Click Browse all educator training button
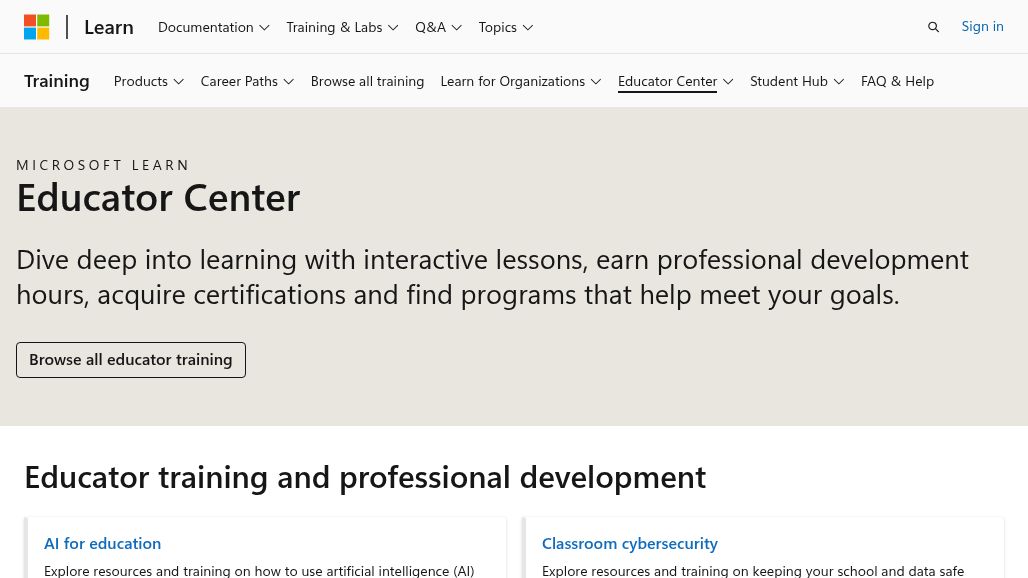The height and width of the screenshot is (578, 1028). pyautogui.click(x=131, y=360)
